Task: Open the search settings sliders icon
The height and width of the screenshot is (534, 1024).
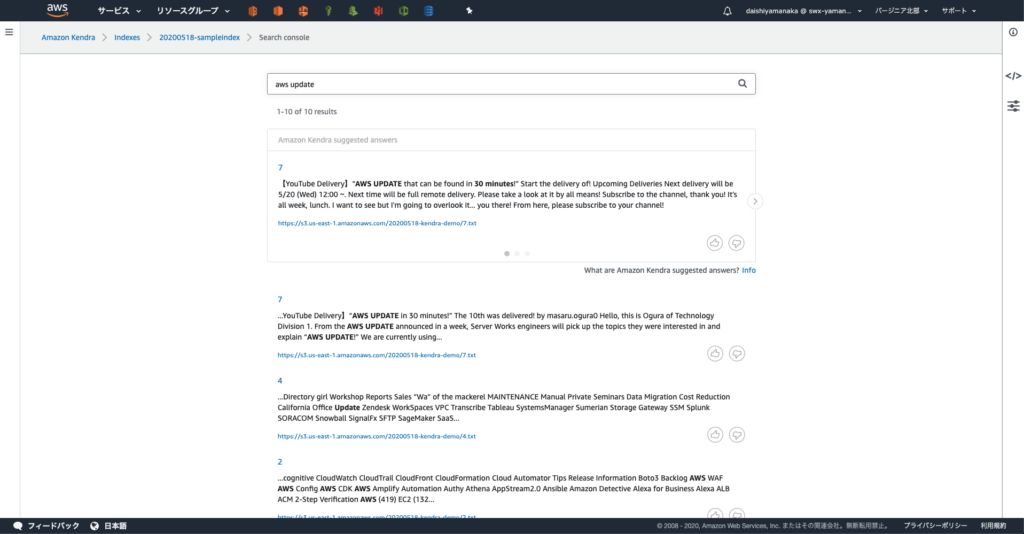Action: coord(1013,105)
